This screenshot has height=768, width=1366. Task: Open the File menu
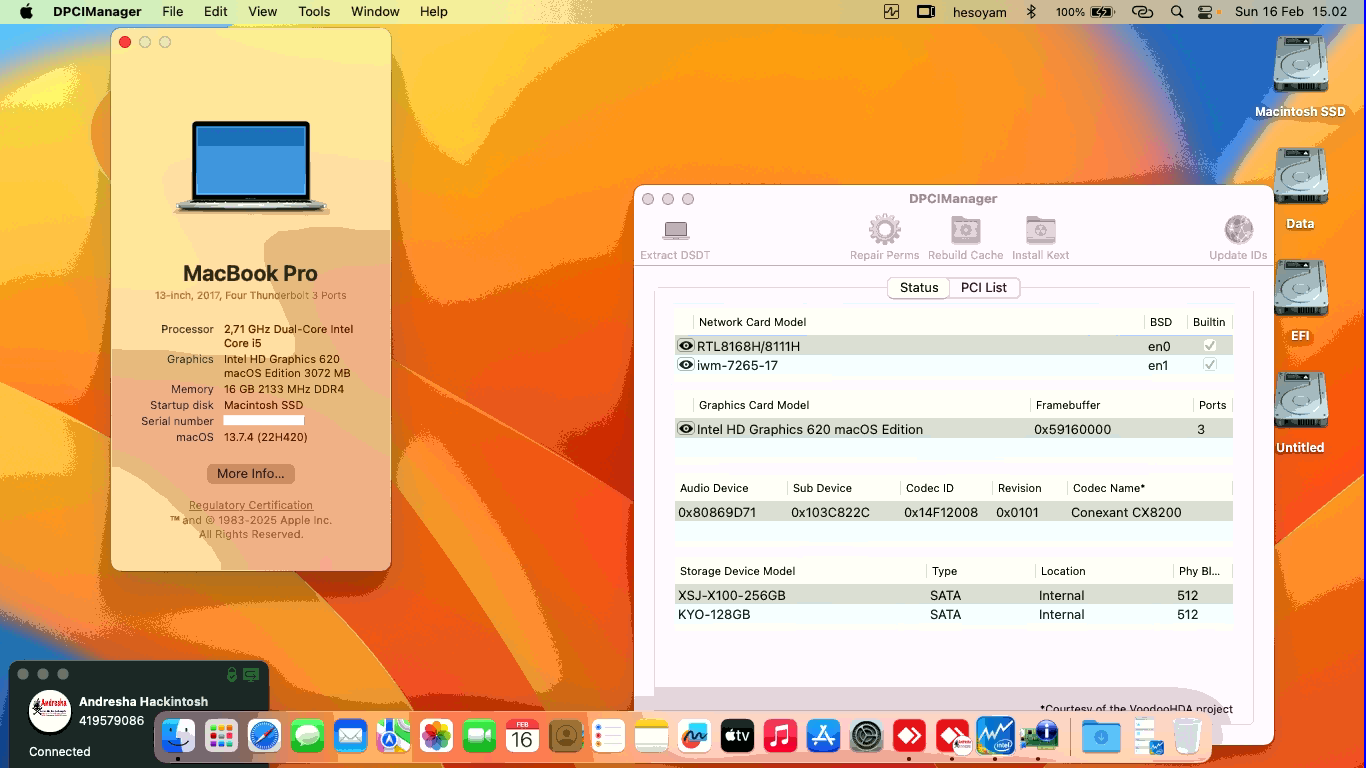pos(173,11)
